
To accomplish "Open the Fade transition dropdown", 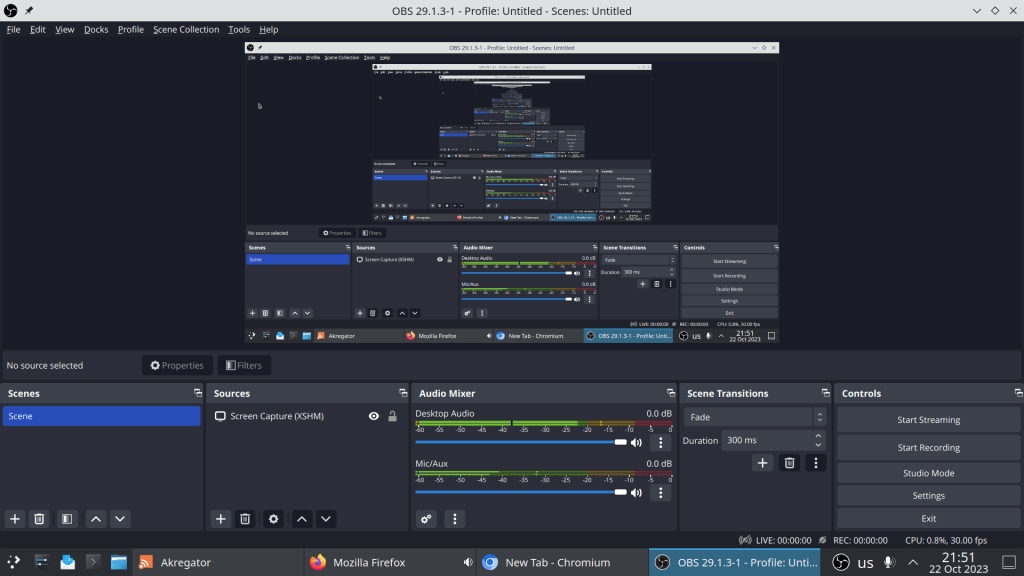I will [755, 417].
